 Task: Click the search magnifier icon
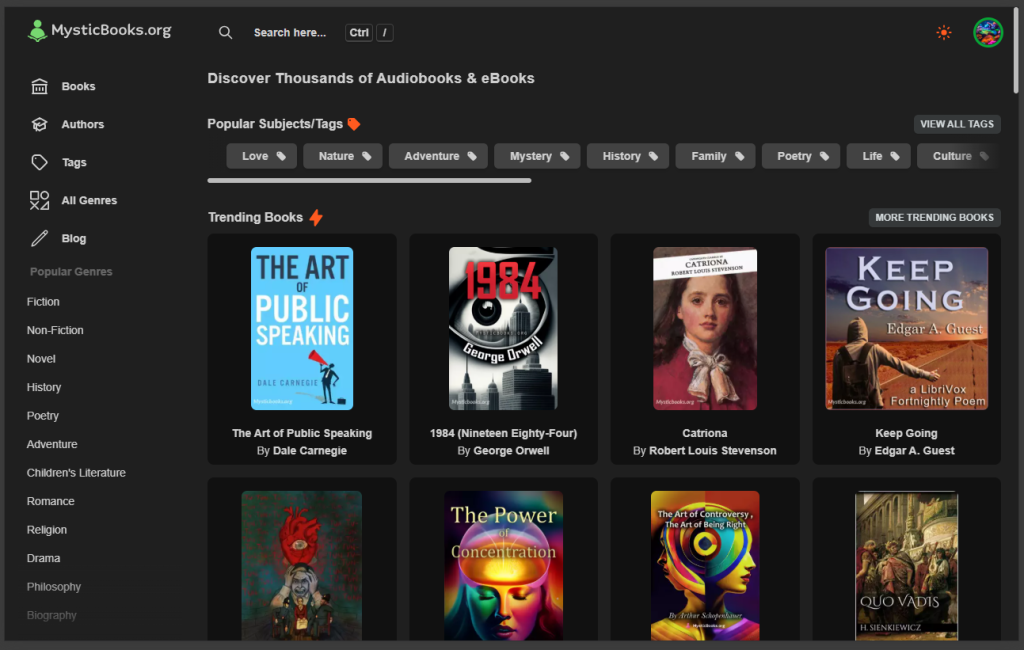(x=225, y=33)
